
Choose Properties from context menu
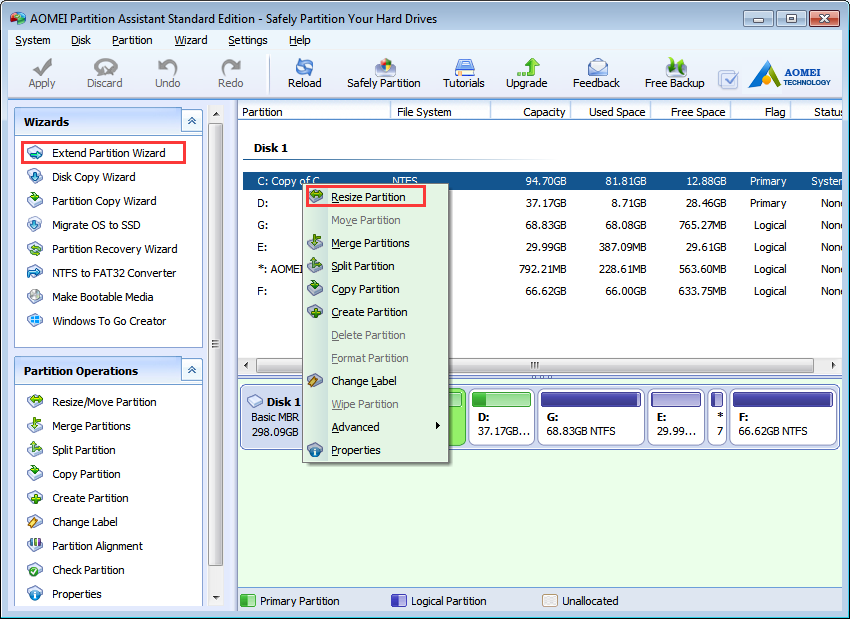click(x=375, y=450)
